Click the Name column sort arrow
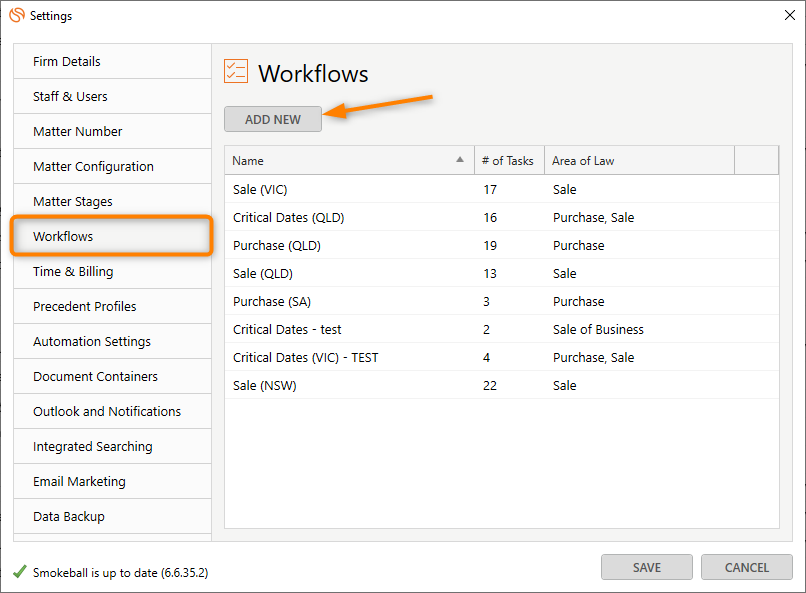Image resolution: width=806 pixels, height=593 pixels. pos(460,160)
